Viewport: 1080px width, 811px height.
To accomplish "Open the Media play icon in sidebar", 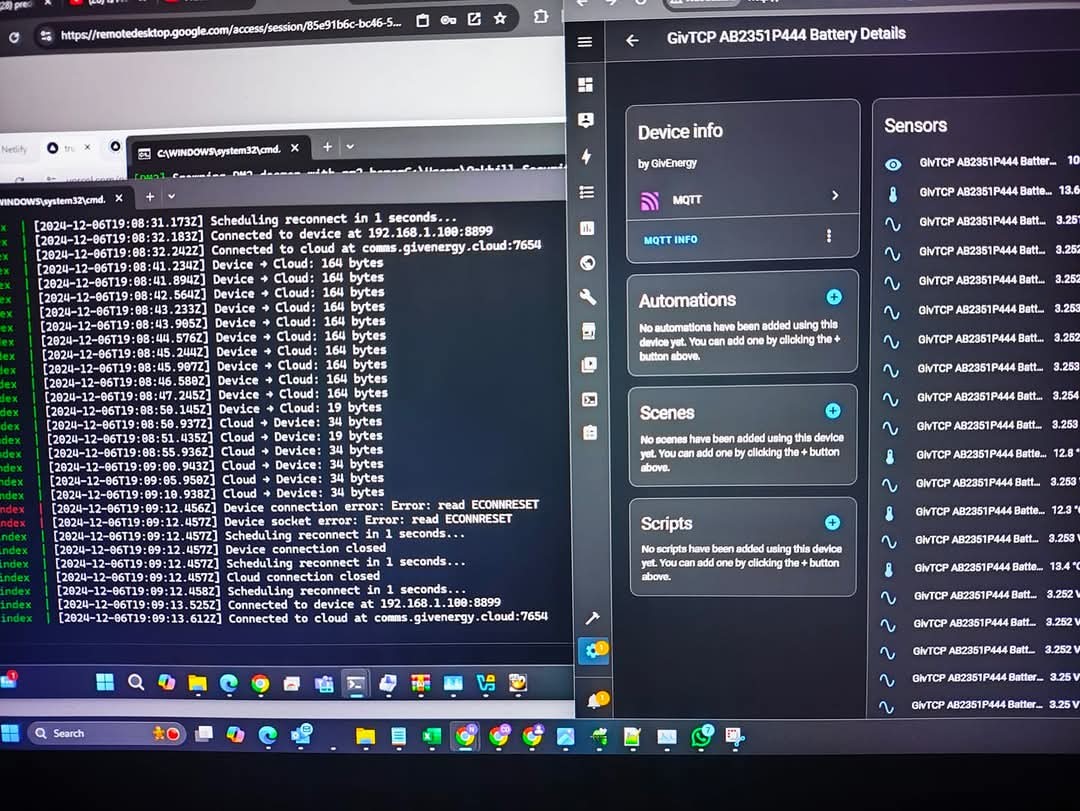I will 589,365.
